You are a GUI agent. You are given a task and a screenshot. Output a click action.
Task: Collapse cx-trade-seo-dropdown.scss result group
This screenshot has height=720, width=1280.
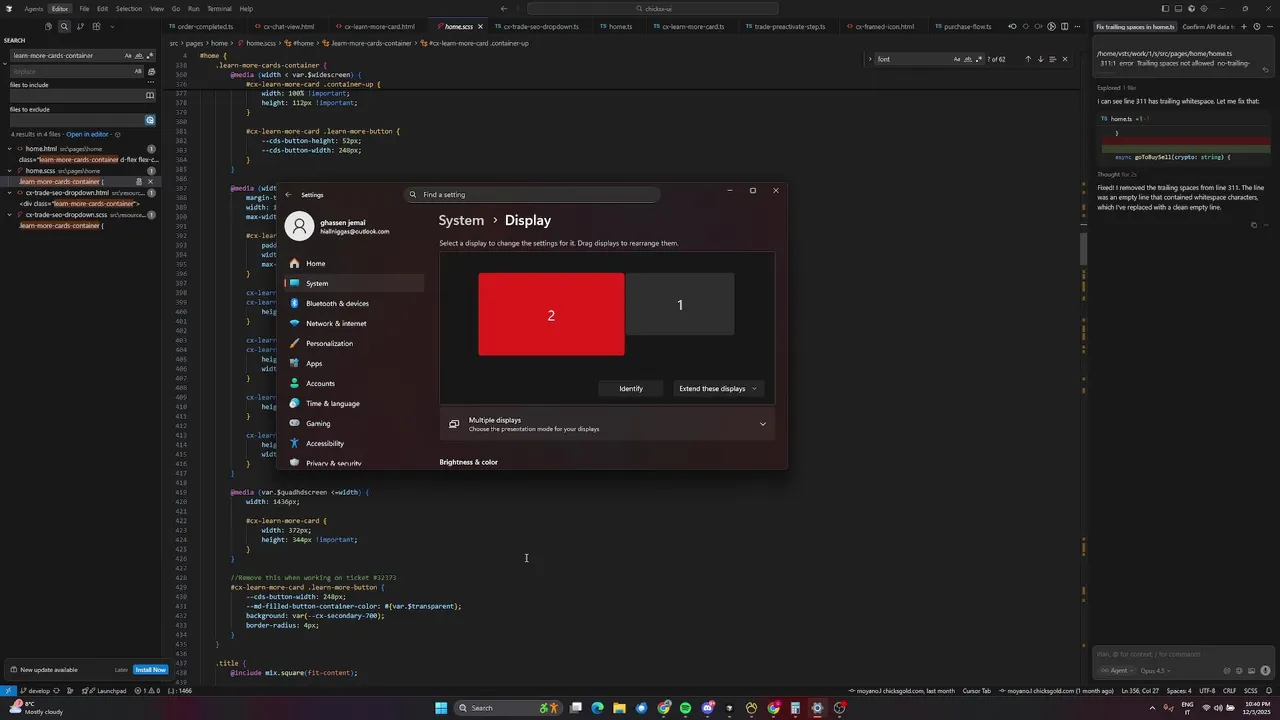9,215
